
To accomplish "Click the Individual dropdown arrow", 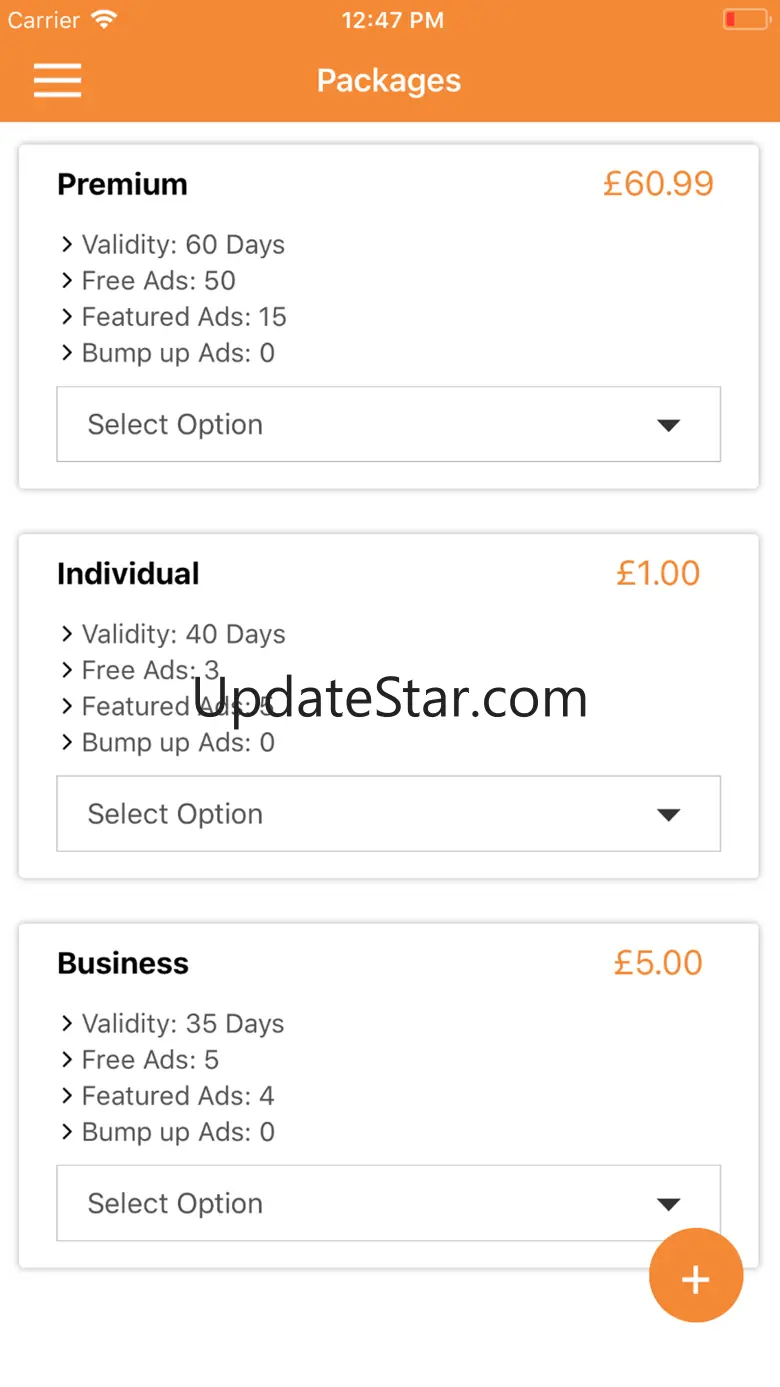I will [x=668, y=814].
